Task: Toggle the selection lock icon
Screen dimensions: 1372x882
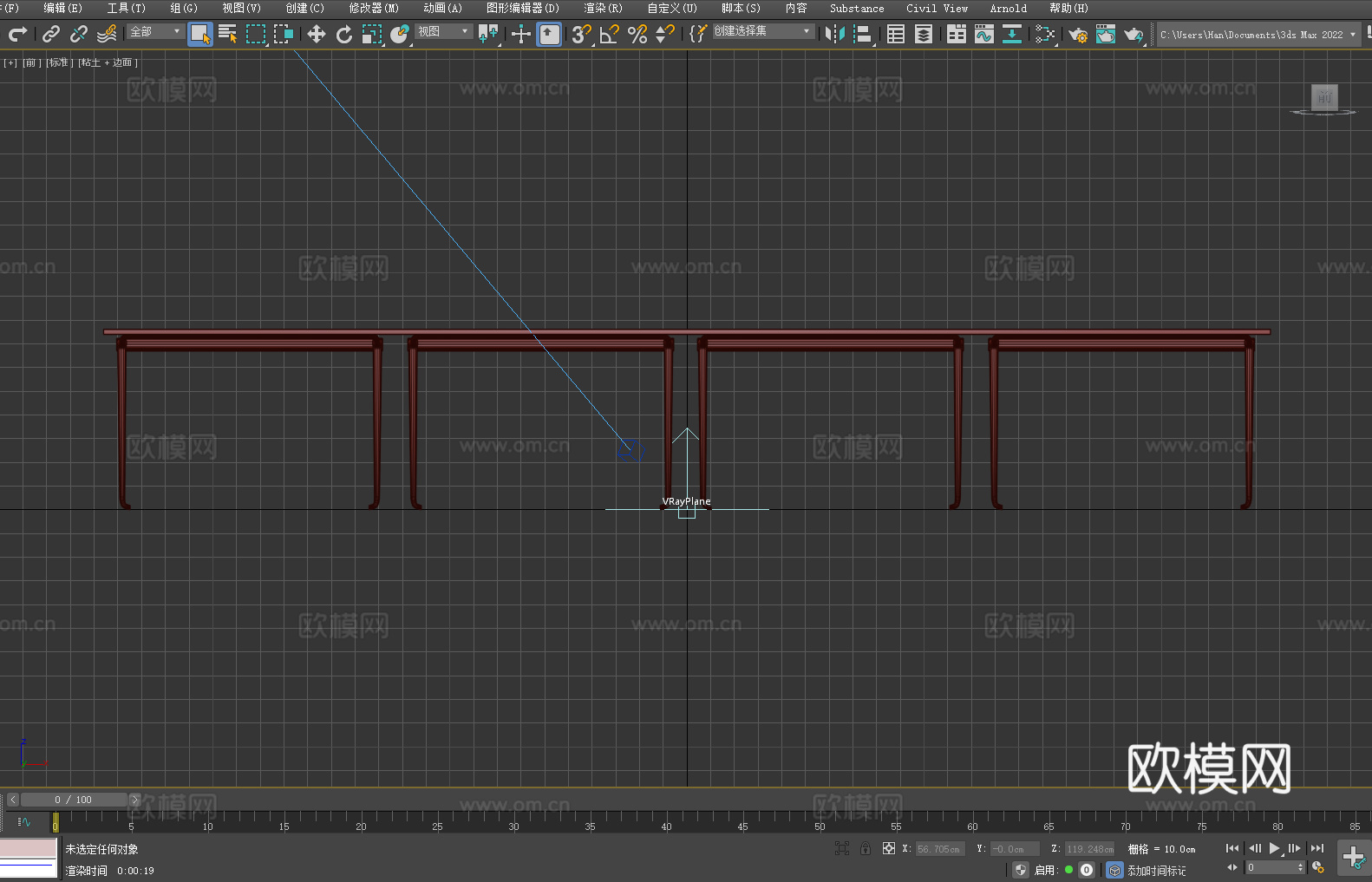Action: click(865, 849)
